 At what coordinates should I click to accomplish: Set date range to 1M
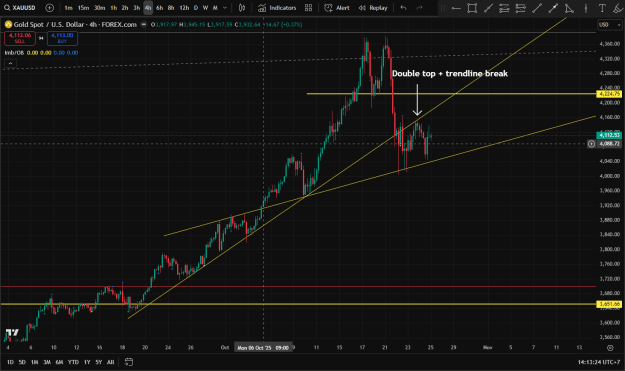pos(35,362)
